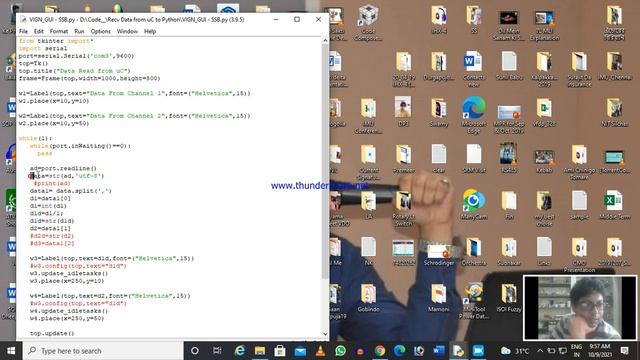Image resolution: width=640 pixels, height=360 pixels.
Task: Click the Type here to search box
Action: tap(102, 351)
